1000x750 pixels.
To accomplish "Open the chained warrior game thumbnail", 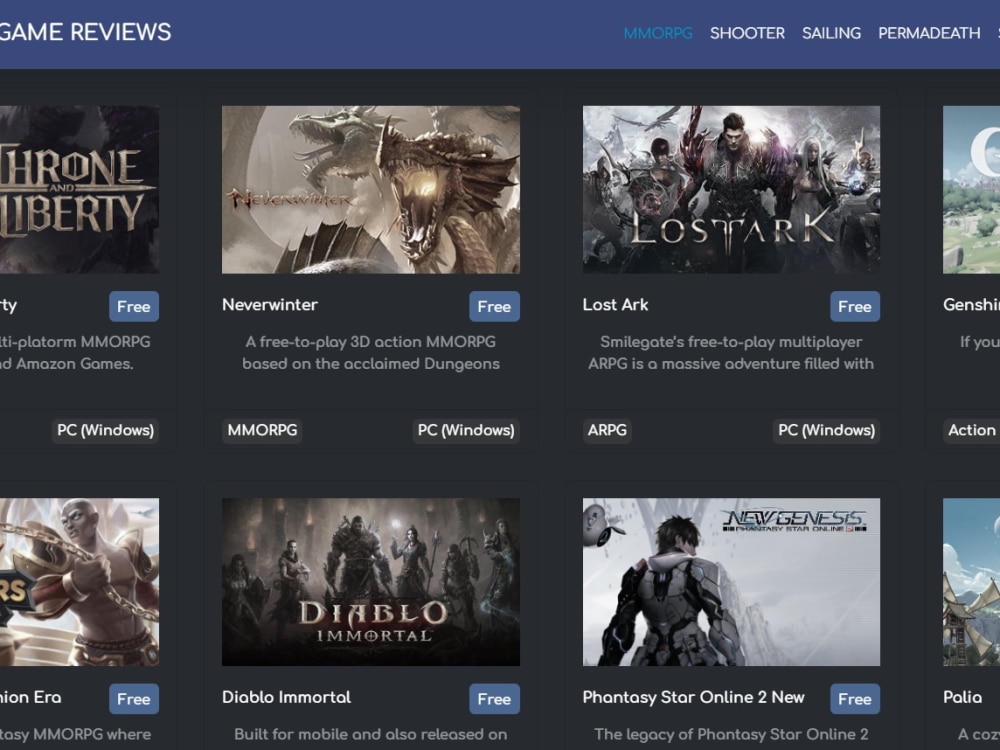I will tap(79, 582).
